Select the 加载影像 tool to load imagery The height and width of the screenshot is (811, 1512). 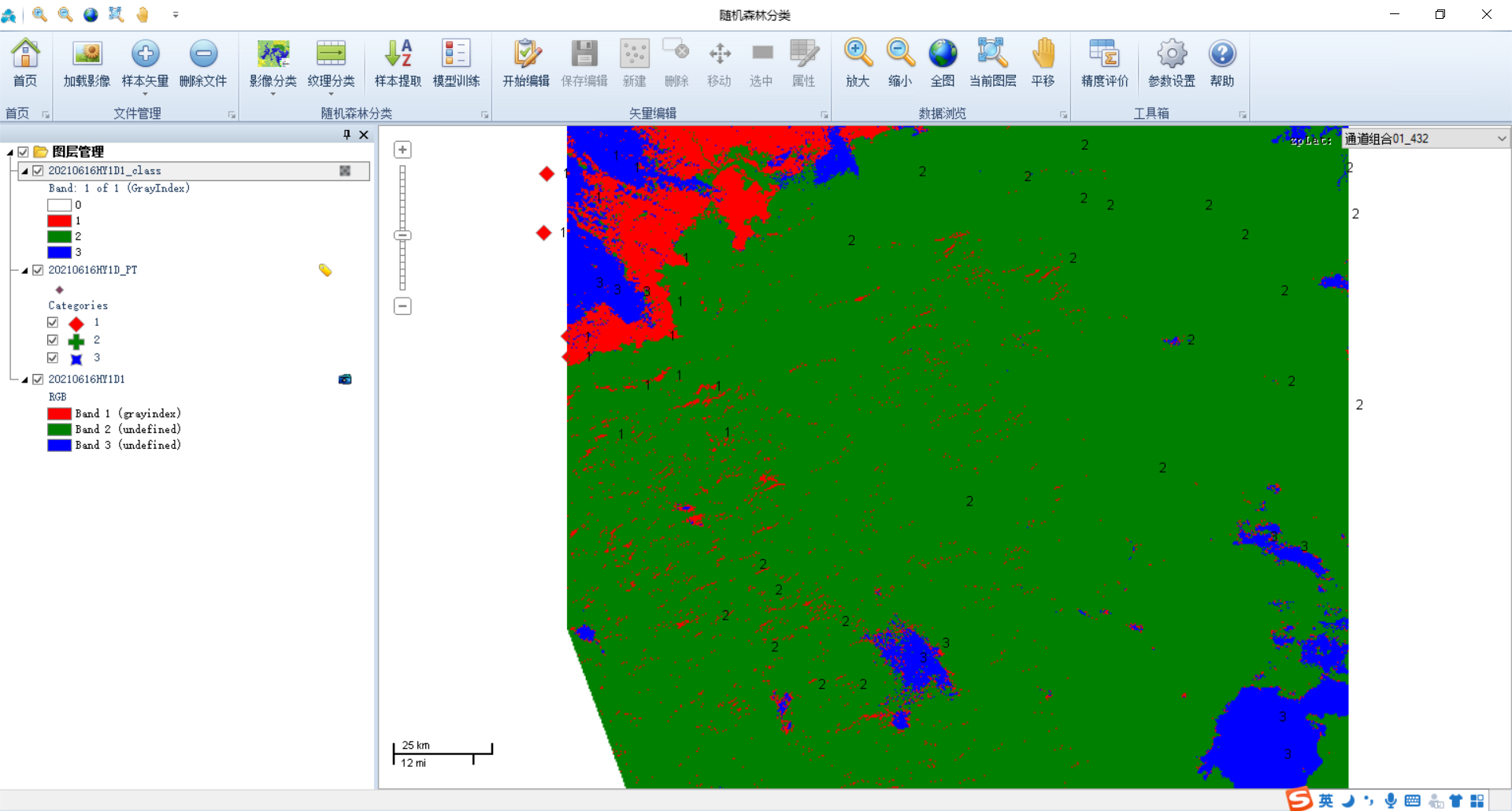coord(87,63)
